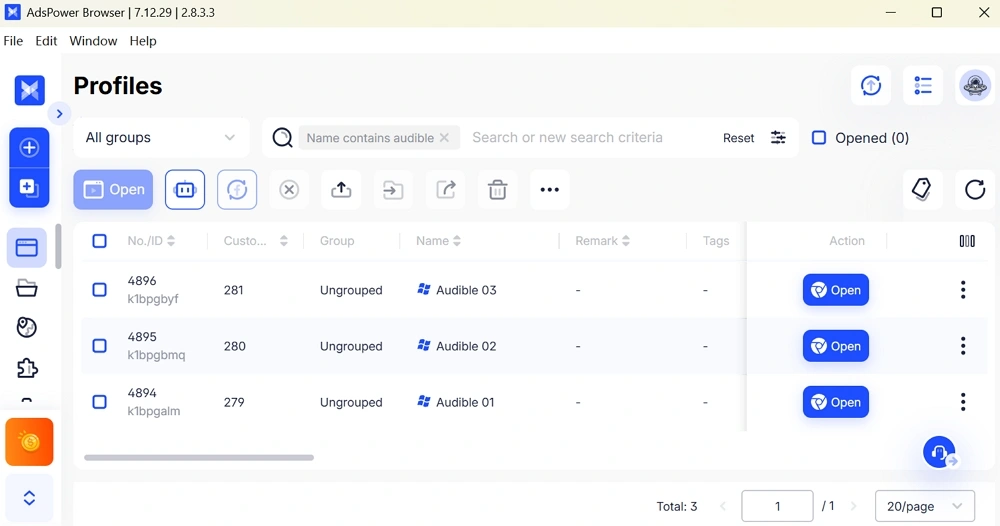Image resolution: width=1000 pixels, height=526 pixels.
Task: Click the Reset search button
Action: click(x=738, y=138)
